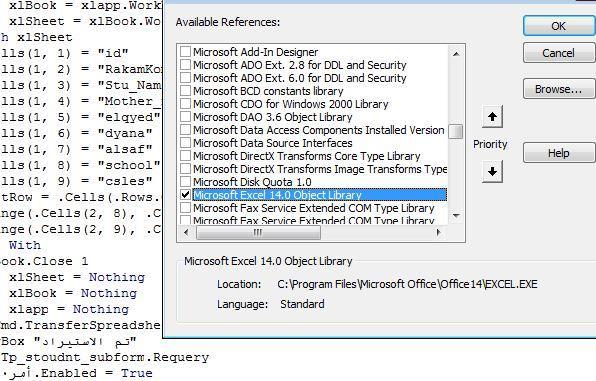Click scroll-up arrow of references list
The height and width of the screenshot is (381, 596).
click(x=456, y=54)
